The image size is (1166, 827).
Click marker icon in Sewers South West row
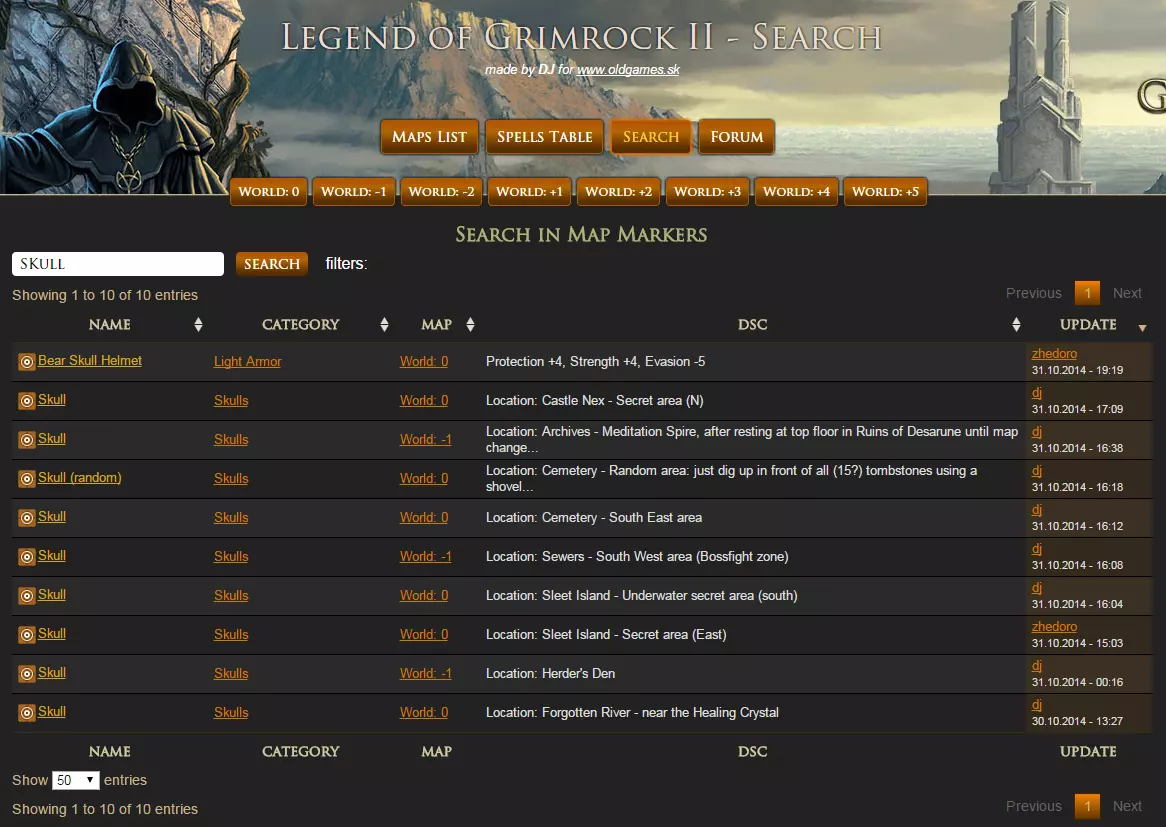point(27,556)
